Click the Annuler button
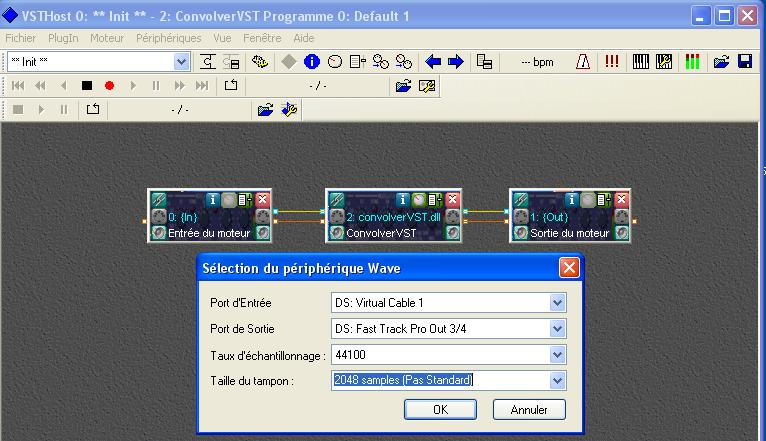 point(529,409)
